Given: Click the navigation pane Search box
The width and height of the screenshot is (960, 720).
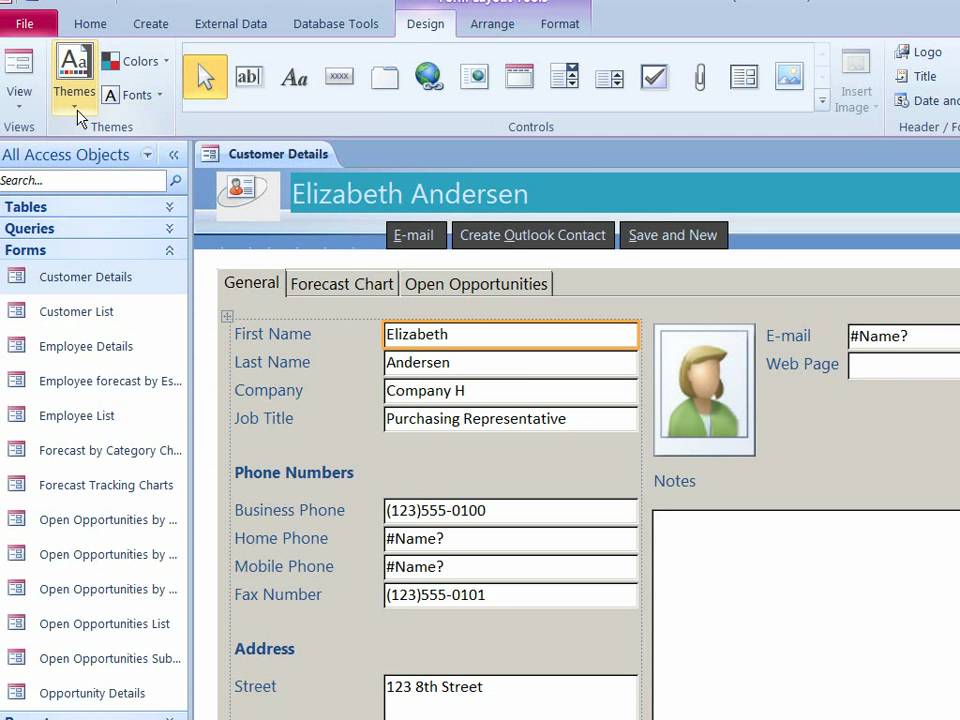Looking at the screenshot, I should [x=83, y=181].
